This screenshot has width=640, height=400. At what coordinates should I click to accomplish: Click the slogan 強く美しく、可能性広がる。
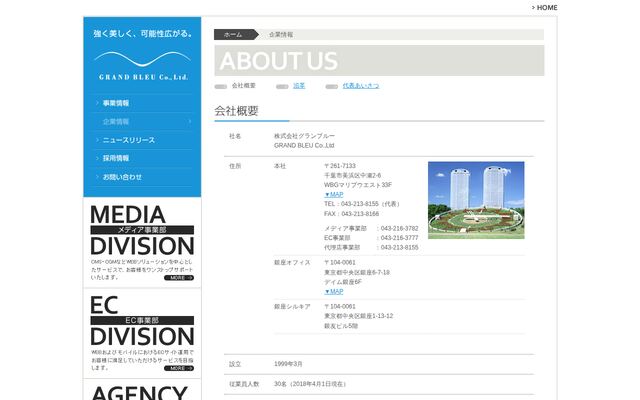click(x=143, y=33)
